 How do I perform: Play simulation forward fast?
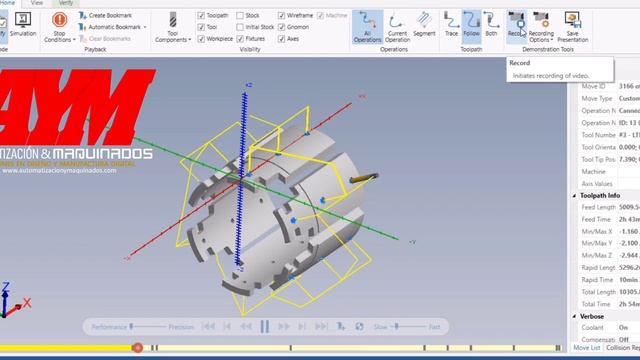pyautogui.click(x=284, y=327)
